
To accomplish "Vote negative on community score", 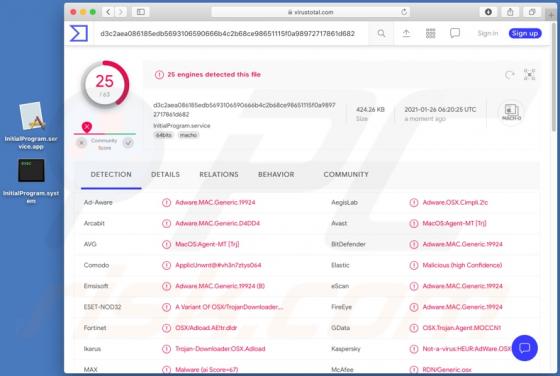I will click(x=82, y=143).
